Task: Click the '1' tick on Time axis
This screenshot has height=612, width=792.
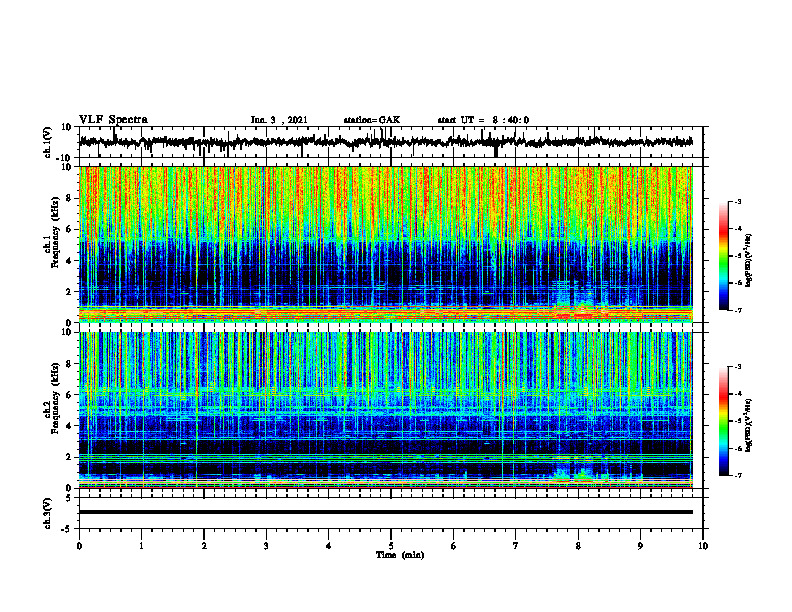Action: click(x=141, y=546)
